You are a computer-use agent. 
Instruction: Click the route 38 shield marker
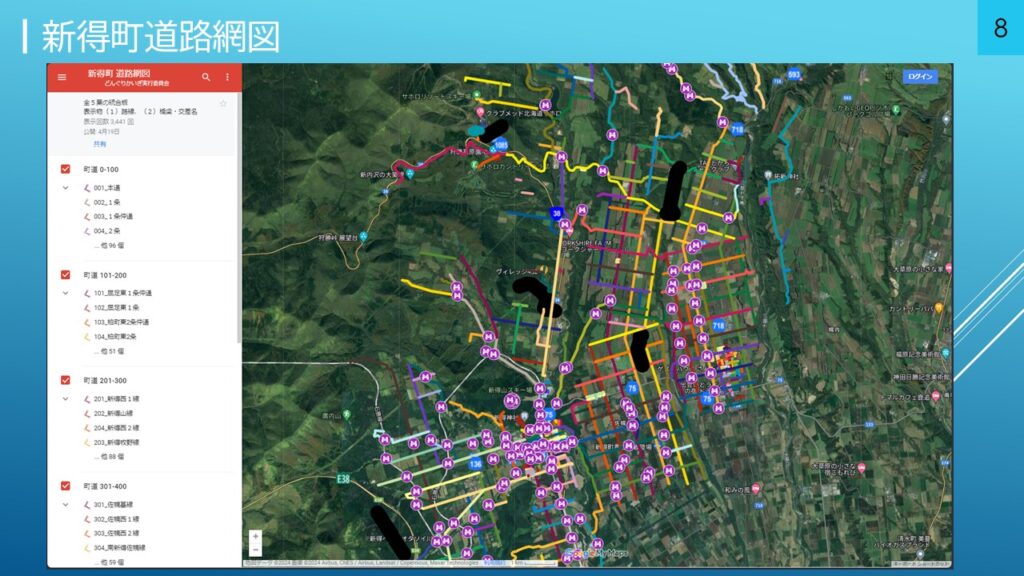[556, 213]
